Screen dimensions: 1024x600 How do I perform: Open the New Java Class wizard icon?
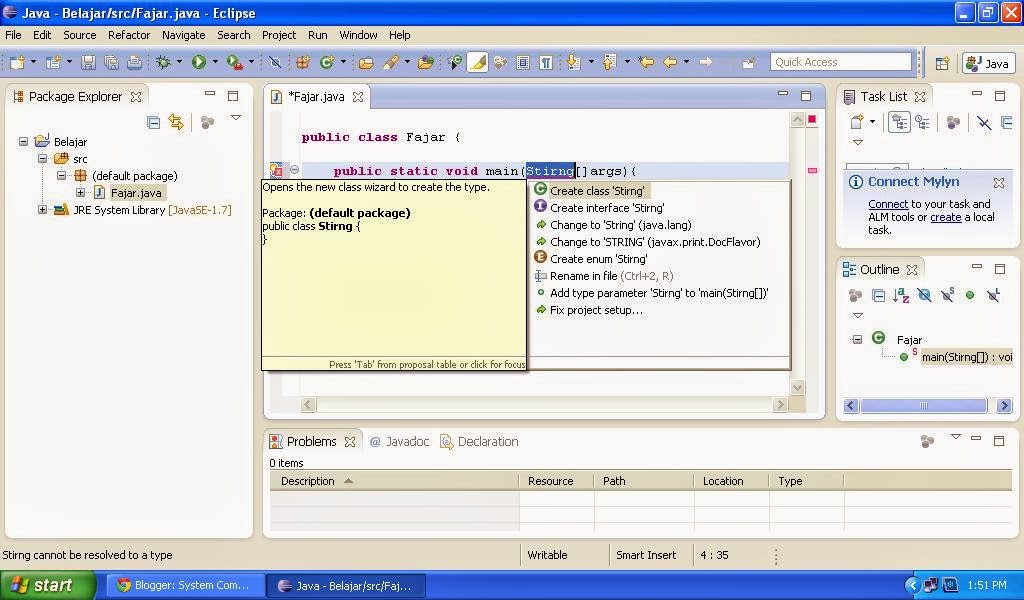tap(328, 62)
